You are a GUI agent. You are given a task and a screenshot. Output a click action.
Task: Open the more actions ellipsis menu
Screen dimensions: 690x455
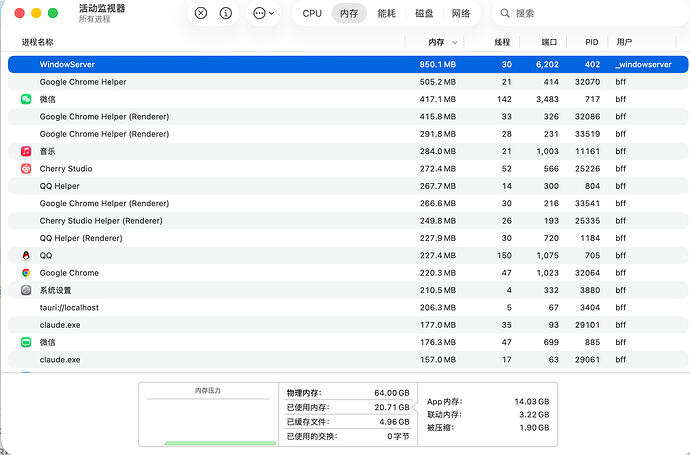(x=264, y=13)
